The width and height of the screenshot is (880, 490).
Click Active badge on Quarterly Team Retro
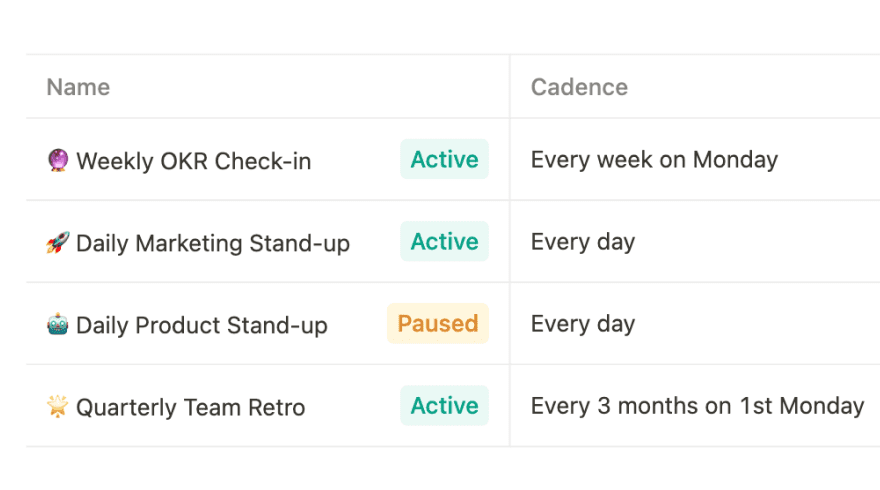pyautogui.click(x=444, y=405)
